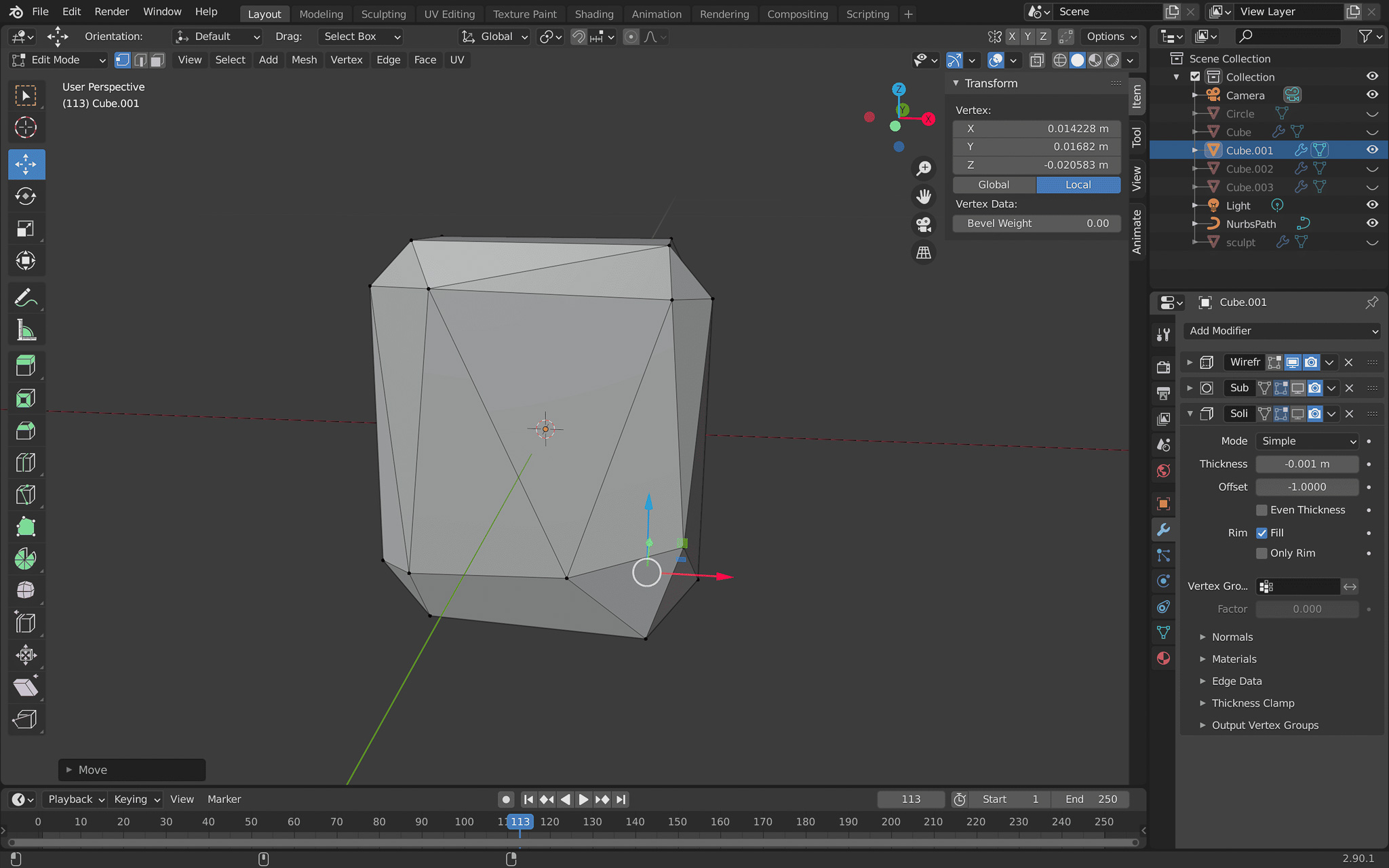Select the Spin tool

(x=26, y=559)
